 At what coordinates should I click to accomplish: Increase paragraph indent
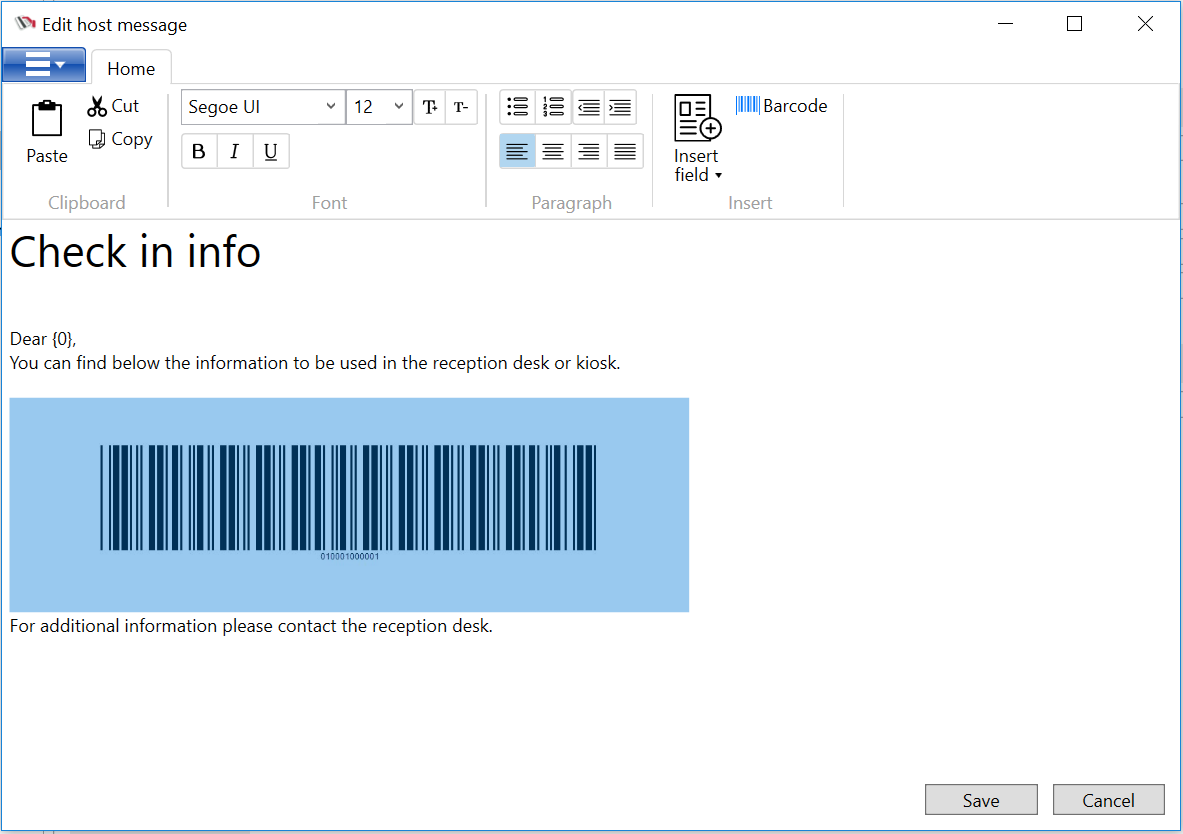coord(620,107)
